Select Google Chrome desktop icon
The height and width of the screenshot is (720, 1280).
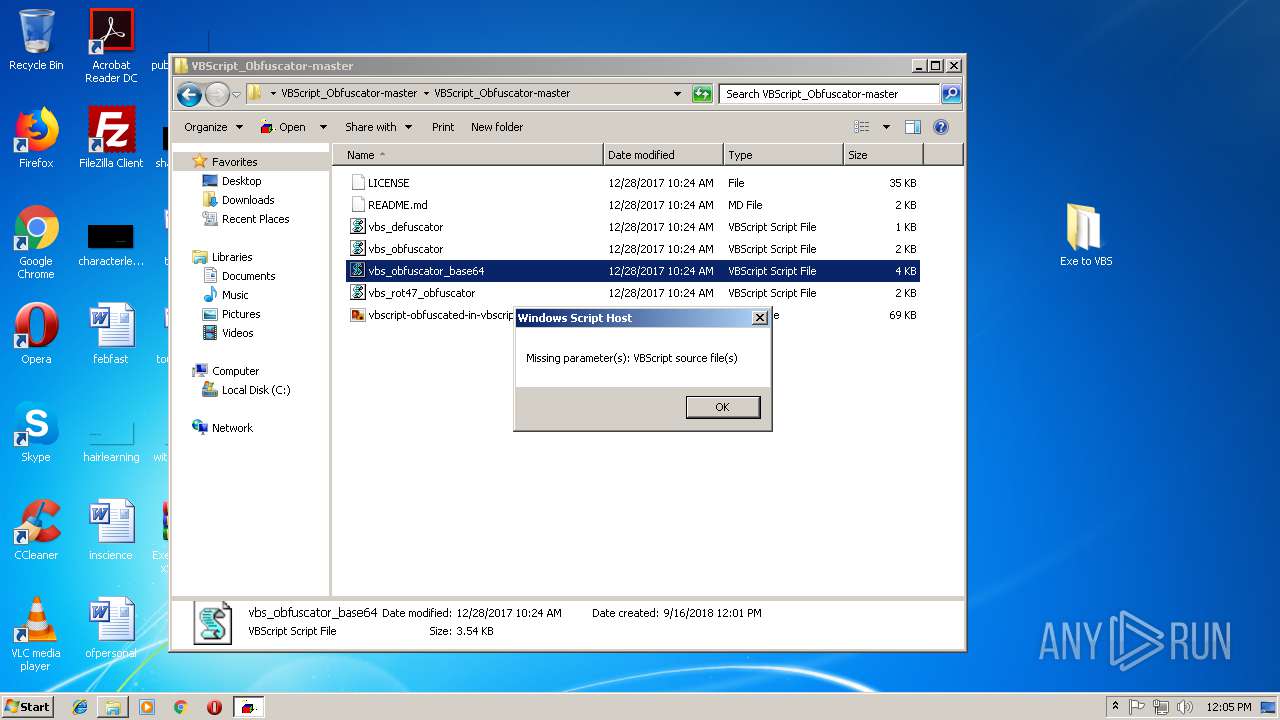(x=36, y=242)
